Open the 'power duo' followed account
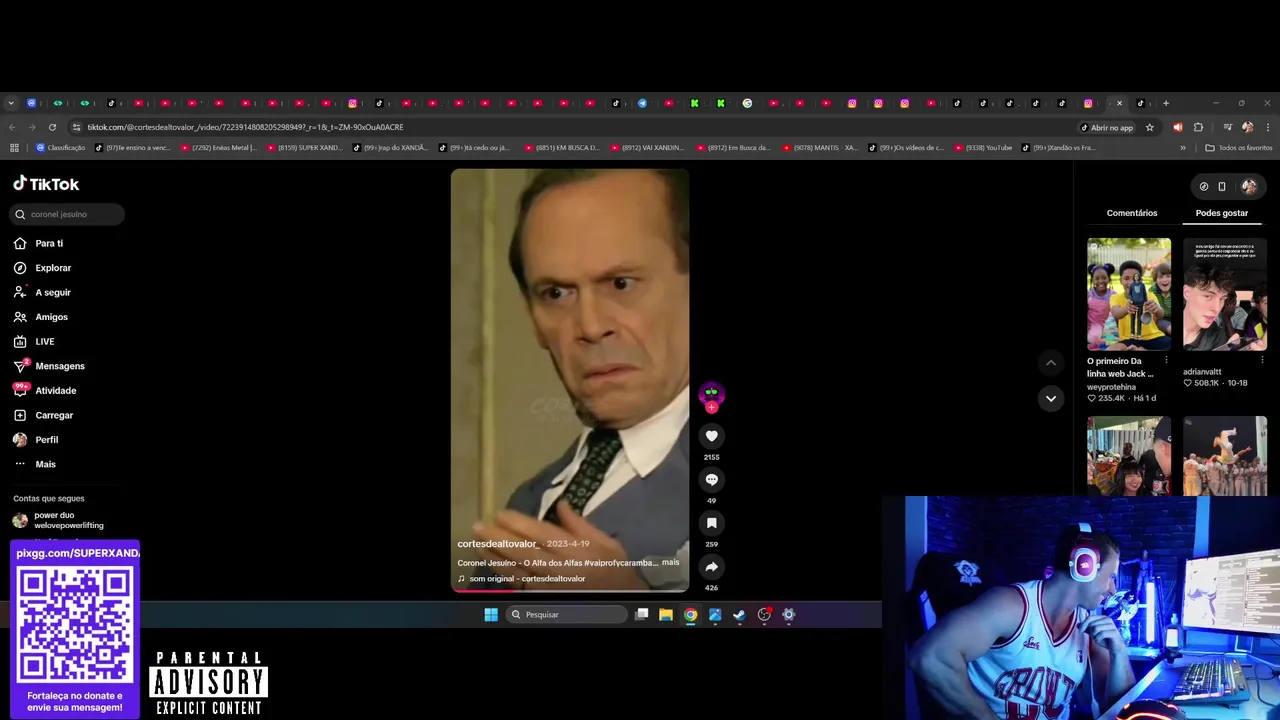The image size is (1280, 720). click(x=60, y=520)
